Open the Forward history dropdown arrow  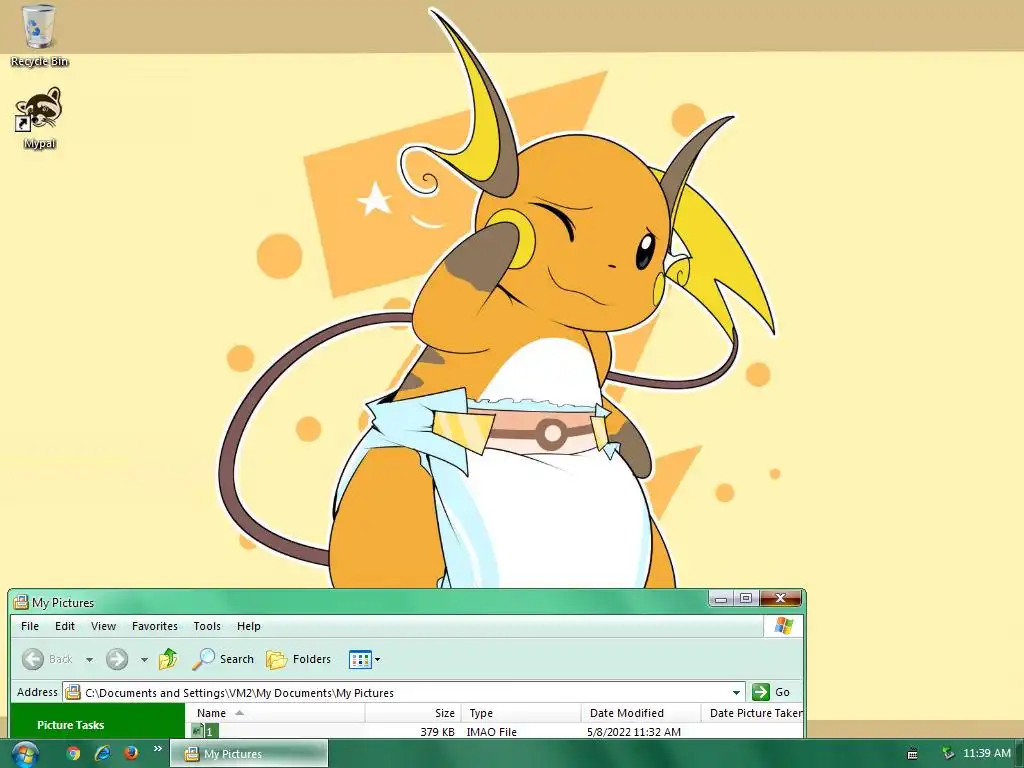144,660
